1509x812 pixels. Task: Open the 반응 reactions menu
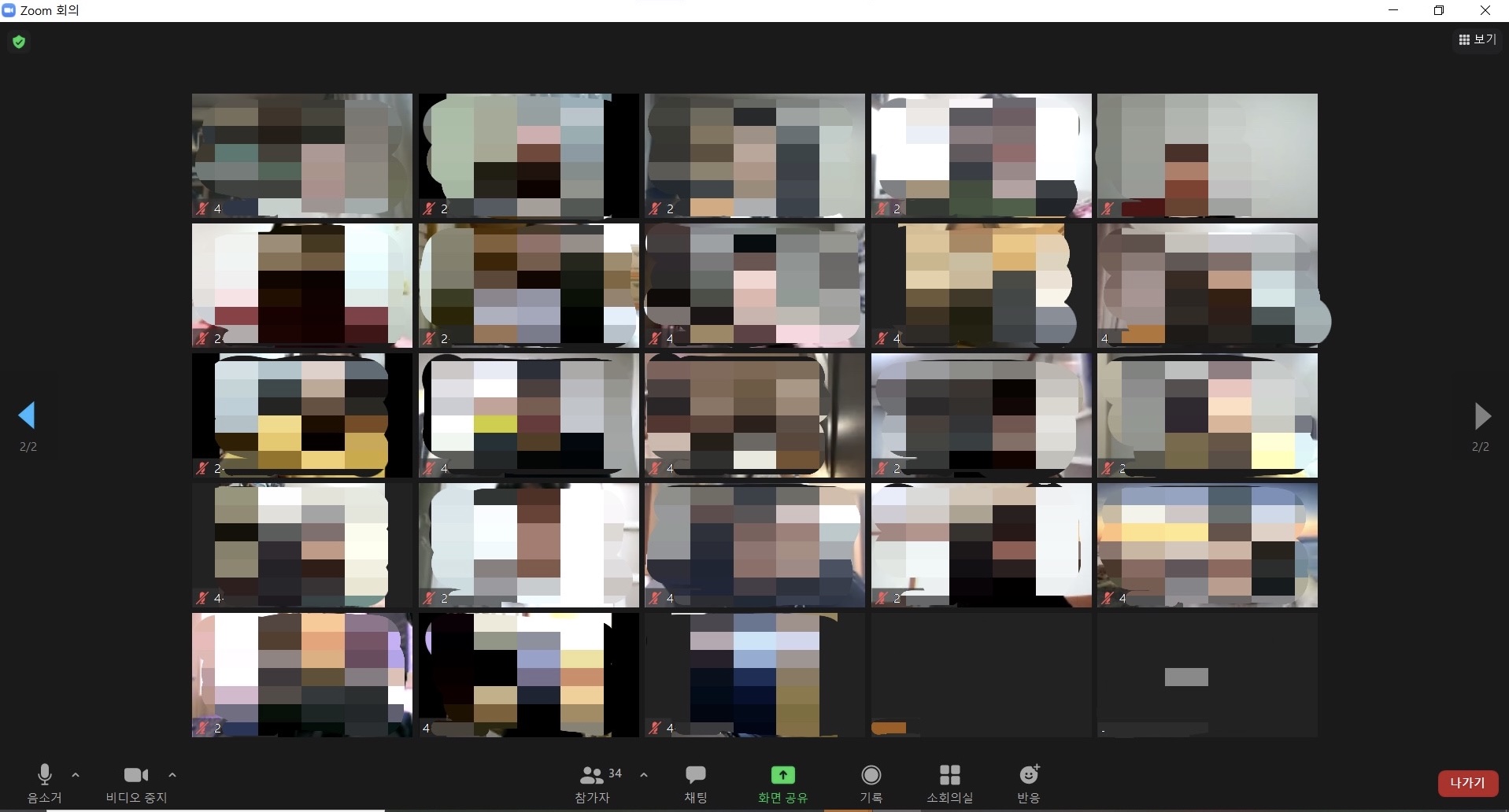1028,783
